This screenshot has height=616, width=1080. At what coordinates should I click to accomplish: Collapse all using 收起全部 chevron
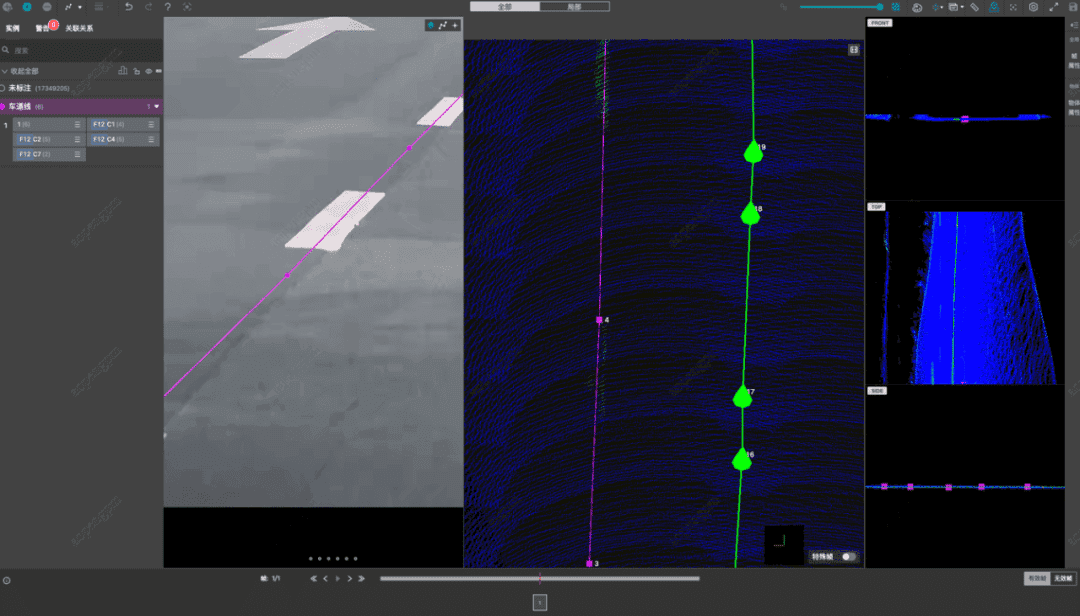click(5, 71)
